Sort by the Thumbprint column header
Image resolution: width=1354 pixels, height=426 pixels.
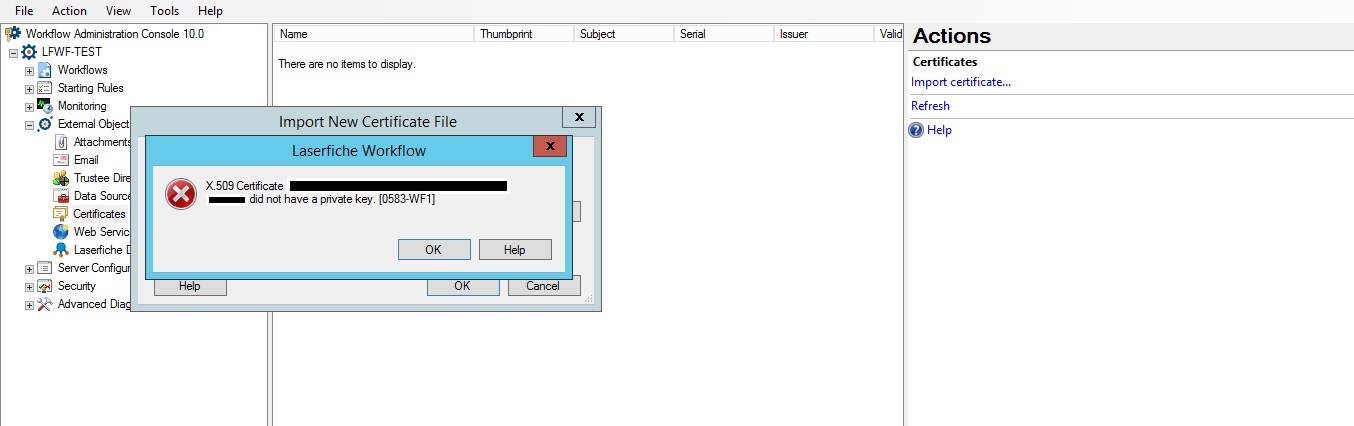coord(524,34)
